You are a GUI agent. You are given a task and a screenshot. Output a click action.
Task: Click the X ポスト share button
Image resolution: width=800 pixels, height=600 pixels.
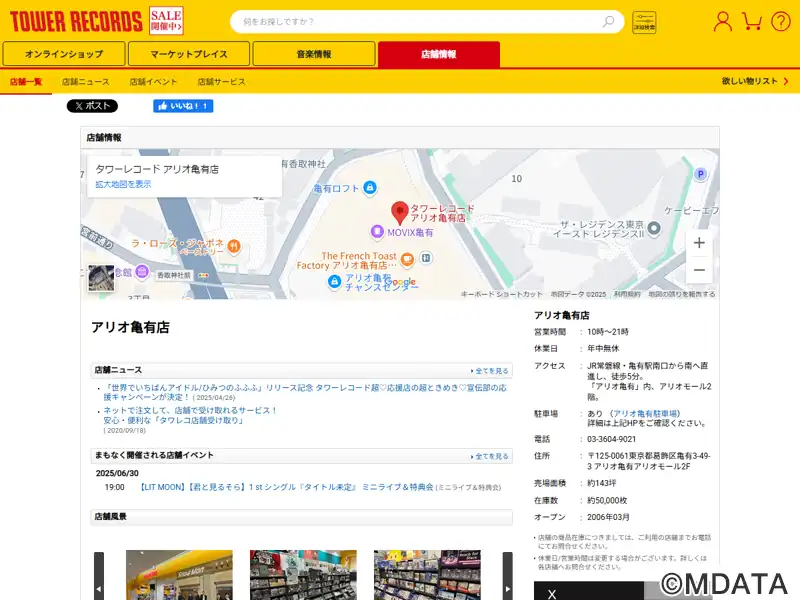pos(92,106)
